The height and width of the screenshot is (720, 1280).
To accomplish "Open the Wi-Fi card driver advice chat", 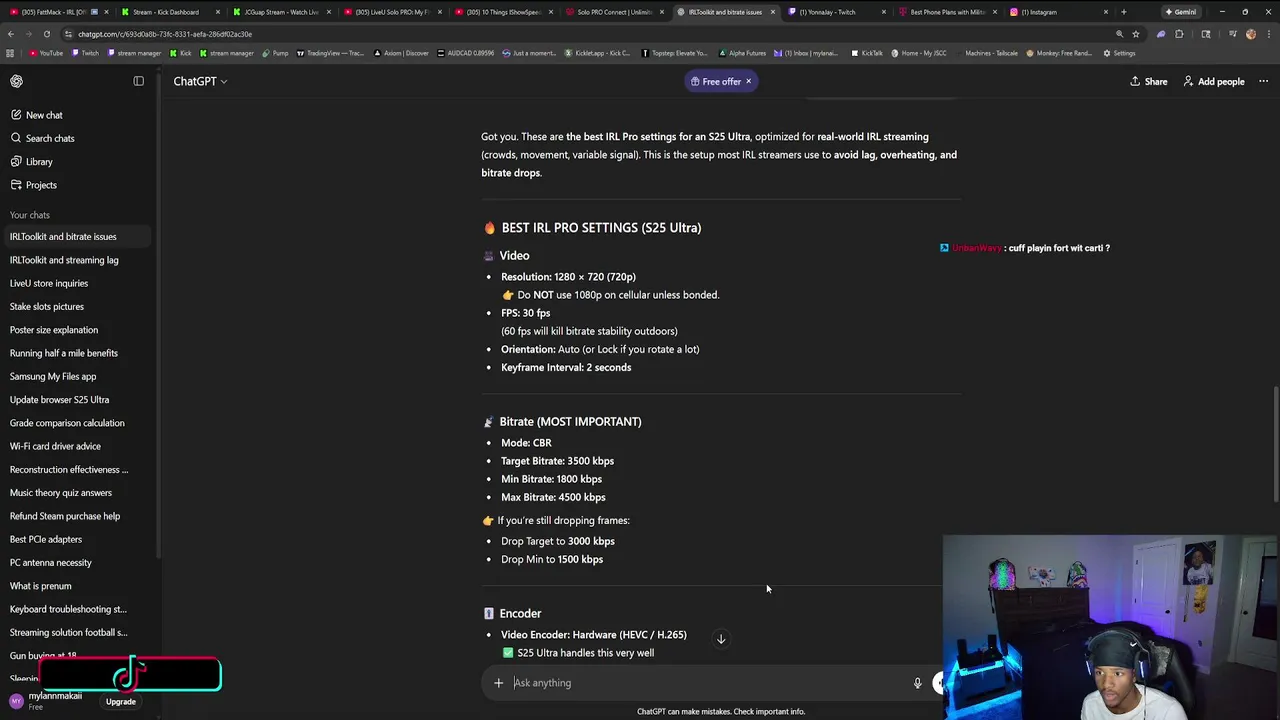I will point(78,446).
